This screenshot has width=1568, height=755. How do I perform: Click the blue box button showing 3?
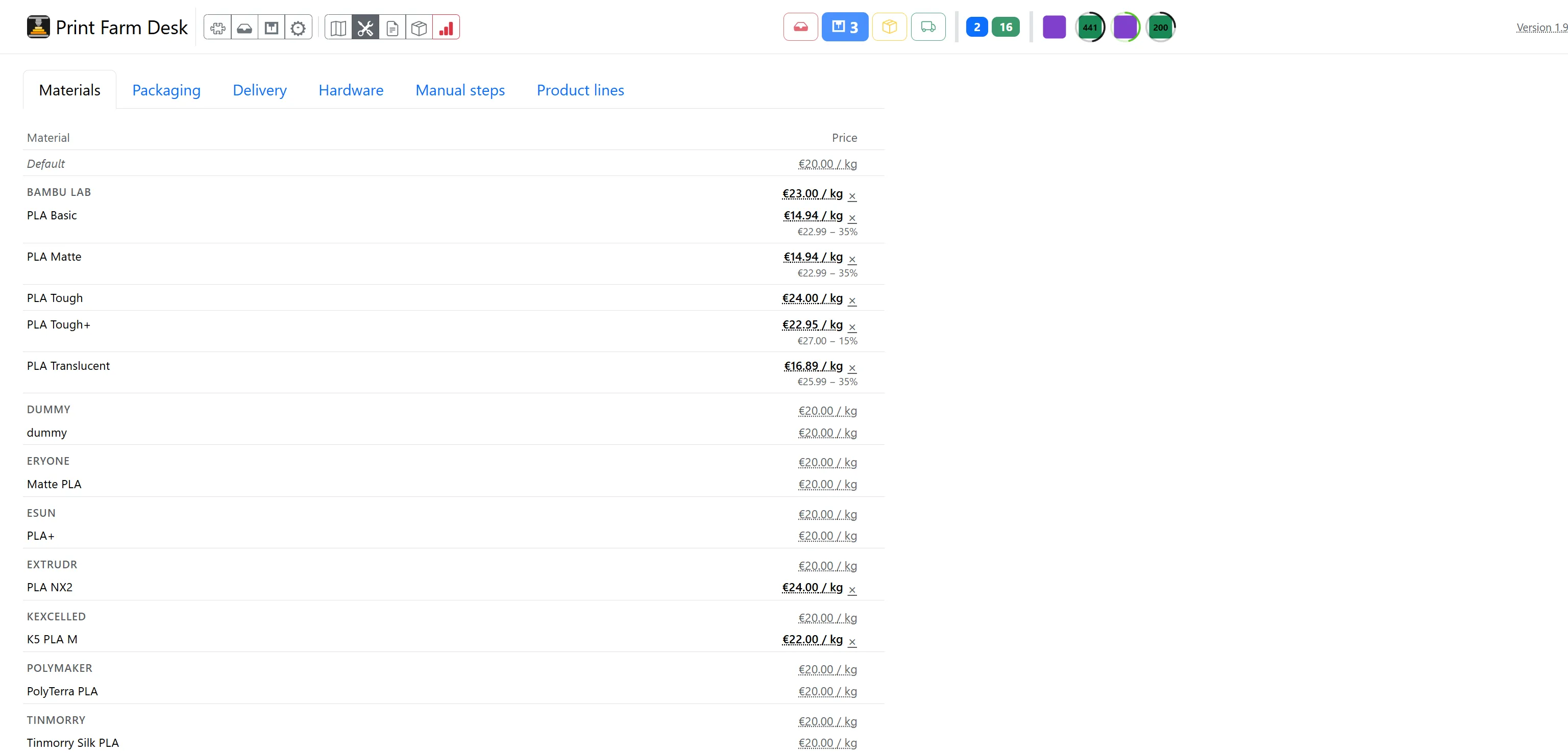[845, 27]
